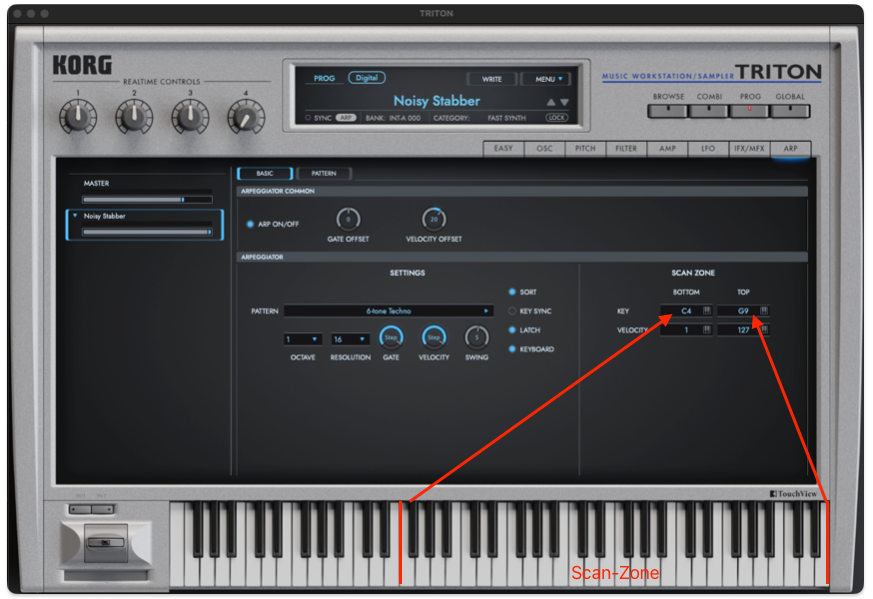The width and height of the screenshot is (873, 599).
Task: Click keyboard icon beside Key Top G9
Action: (764, 311)
